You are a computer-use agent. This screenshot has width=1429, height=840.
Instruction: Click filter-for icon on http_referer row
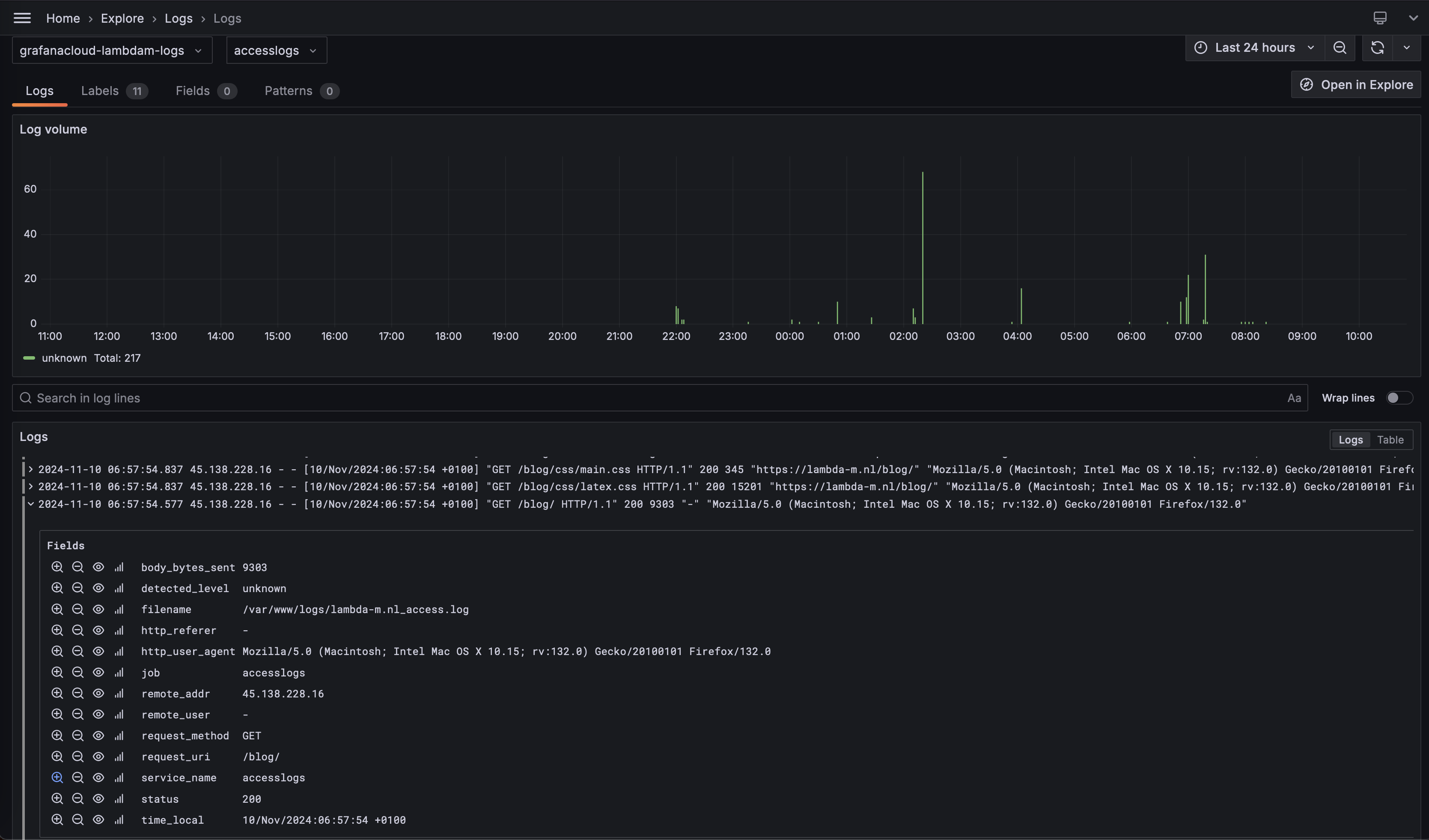(x=57, y=630)
